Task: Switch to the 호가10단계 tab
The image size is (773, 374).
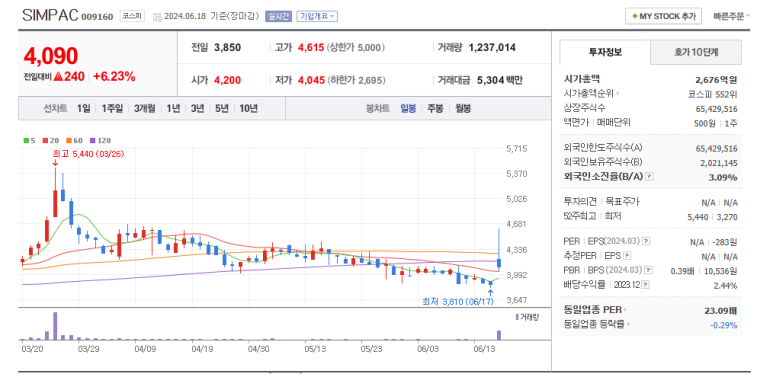Action: pos(696,52)
